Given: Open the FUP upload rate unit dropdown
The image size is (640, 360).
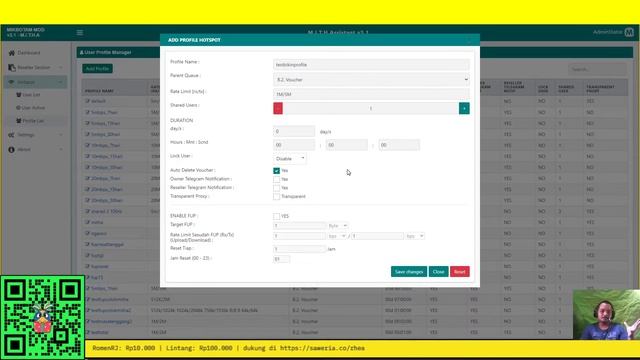Looking at the screenshot, I should [x=337, y=236].
